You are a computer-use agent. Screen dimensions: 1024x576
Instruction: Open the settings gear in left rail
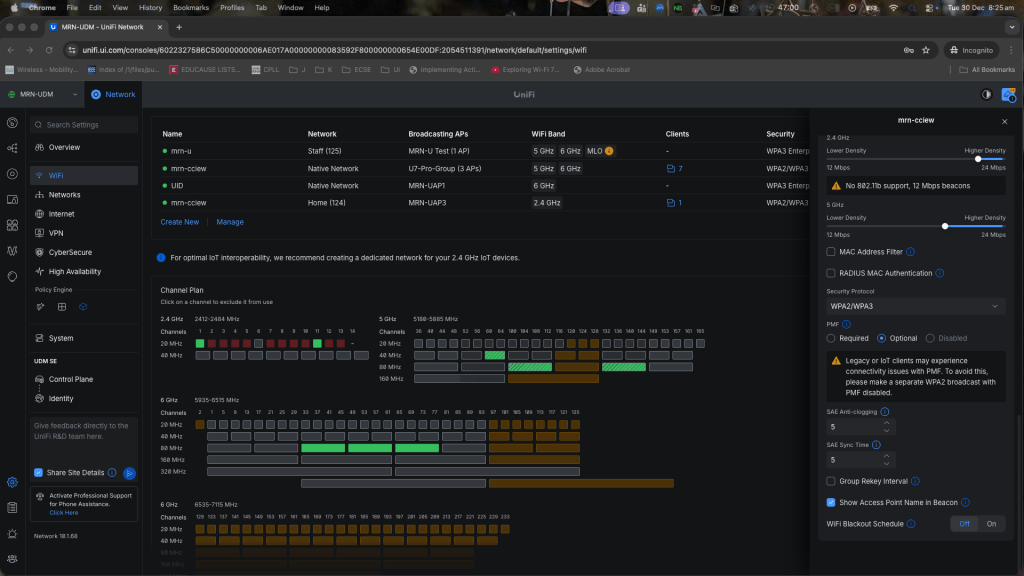pos(12,482)
